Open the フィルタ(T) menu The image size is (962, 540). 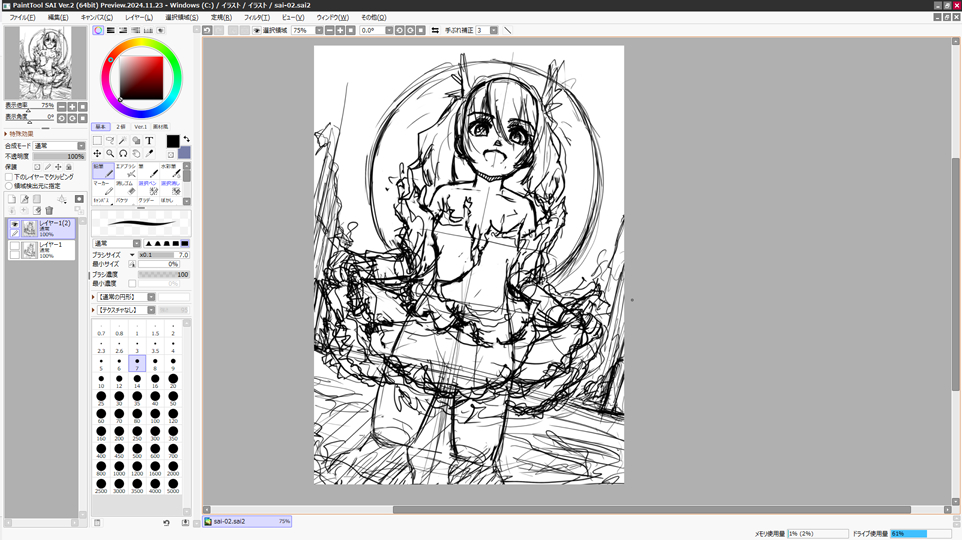[257, 17]
